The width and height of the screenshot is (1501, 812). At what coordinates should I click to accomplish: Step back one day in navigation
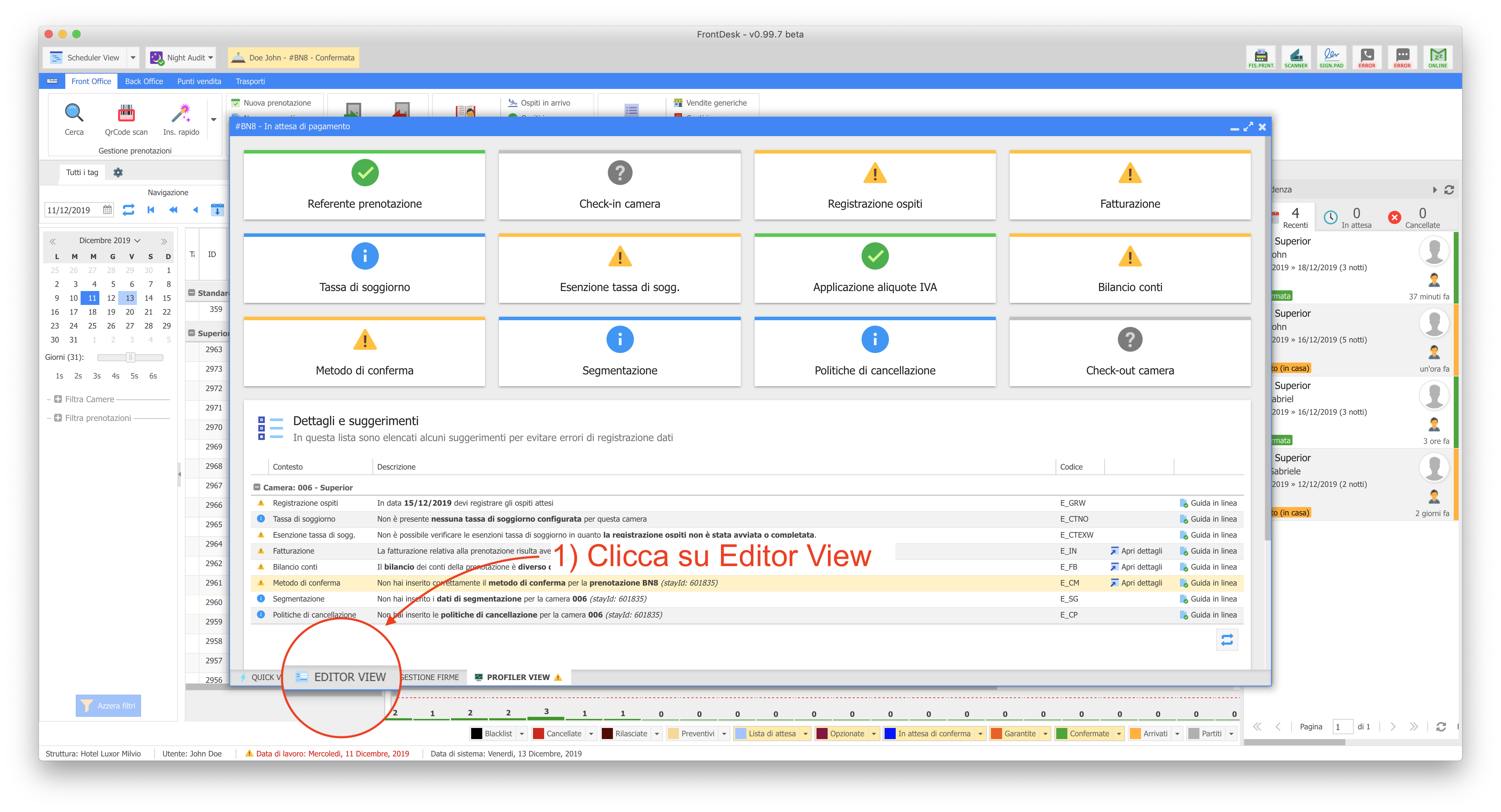click(195, 210)
